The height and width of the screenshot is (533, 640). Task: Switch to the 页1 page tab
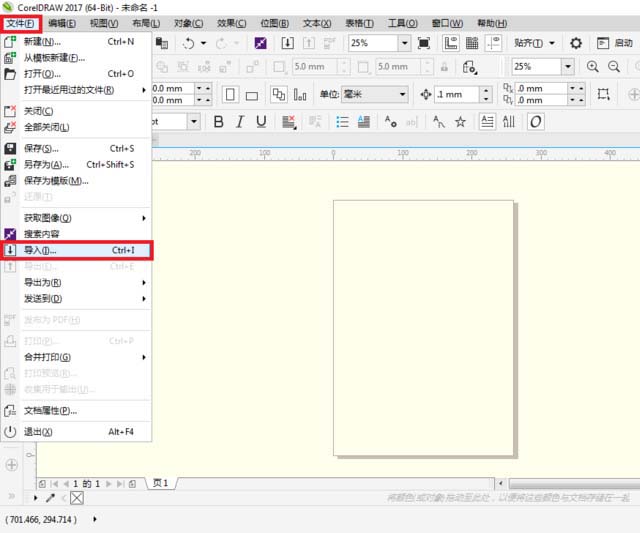click(x=160, y=483)
